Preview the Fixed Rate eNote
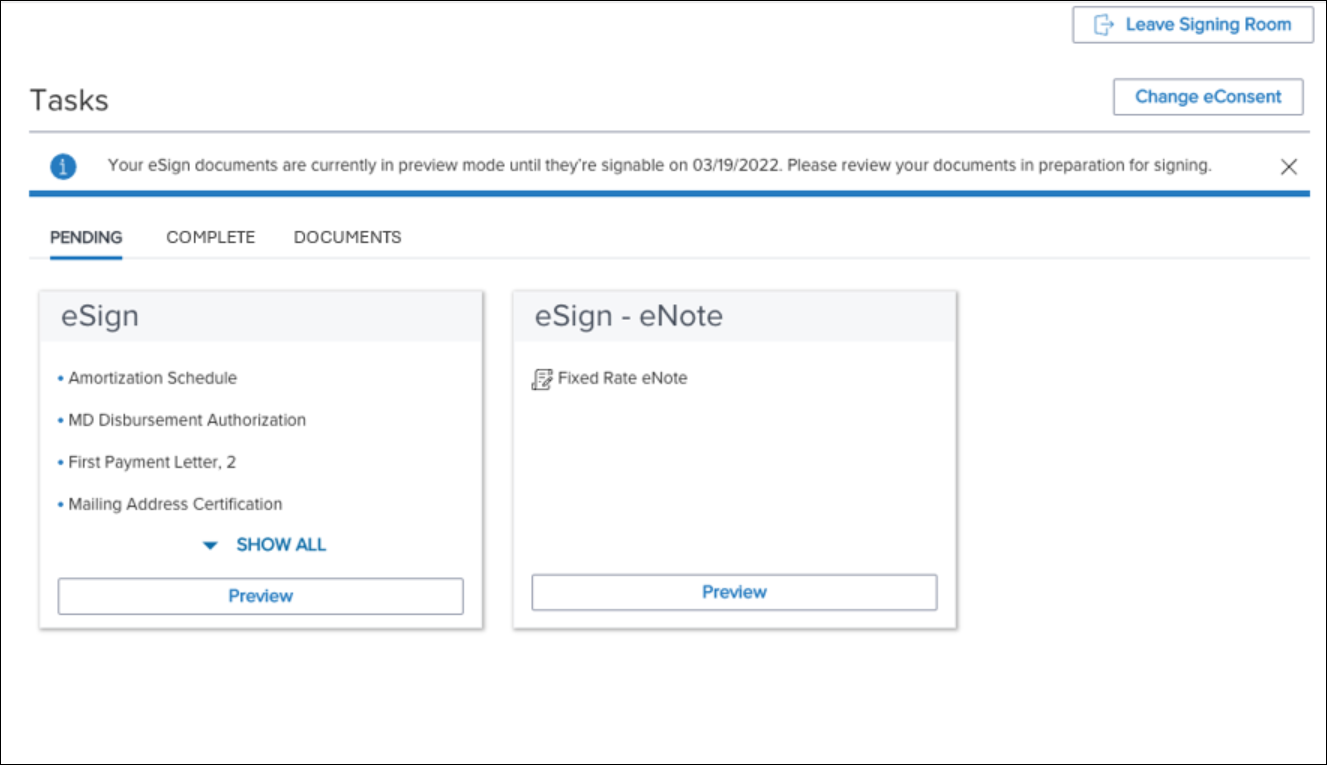The height and width of the screenshot is (765, 1327). point(734,591)
